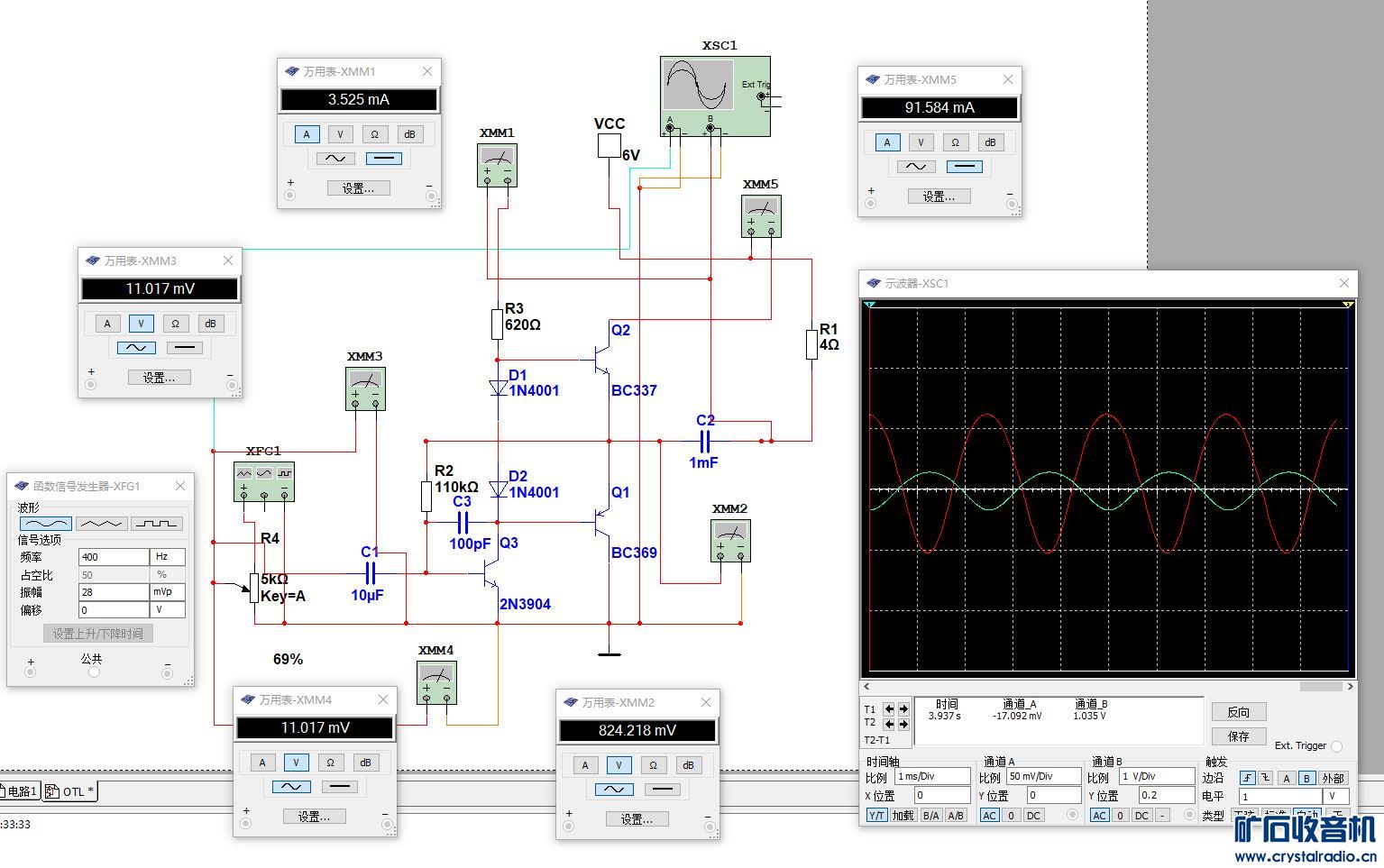
Task: Switch XMM4 multimeter to ohm mode
Action: 330,763
